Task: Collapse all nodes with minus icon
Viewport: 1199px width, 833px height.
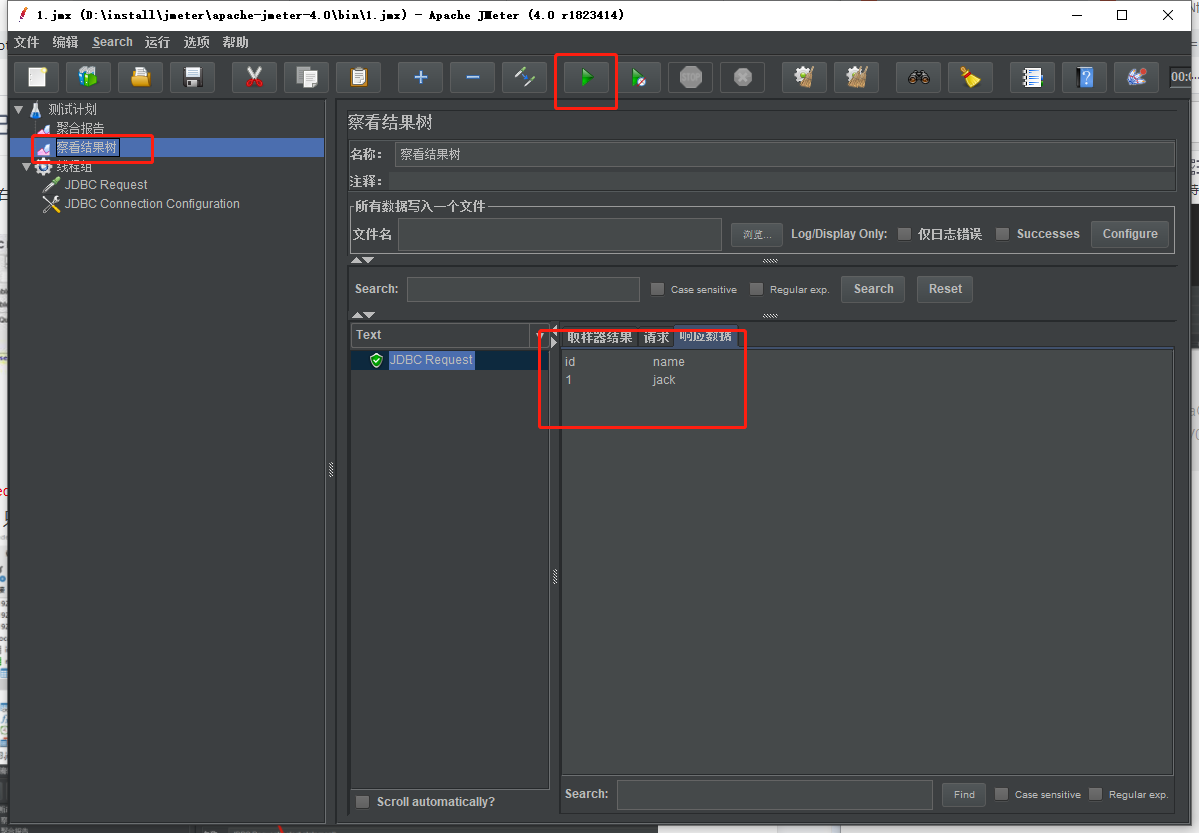Action: coord(473,77)
